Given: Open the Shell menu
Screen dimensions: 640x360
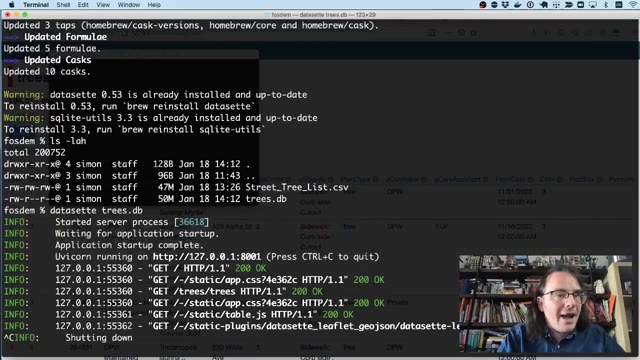Looking at the screenshot, I should click(x=63, y=5).
